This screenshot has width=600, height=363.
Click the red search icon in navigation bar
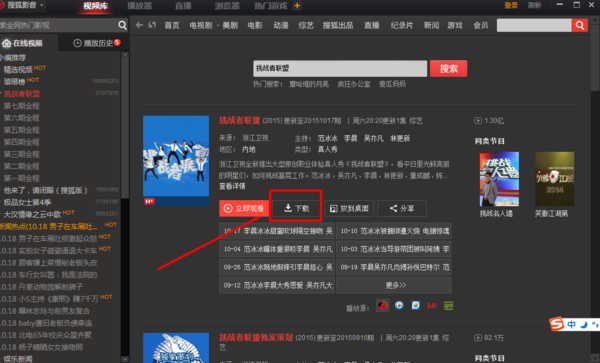pyautogui.click(x=580, y=26)
